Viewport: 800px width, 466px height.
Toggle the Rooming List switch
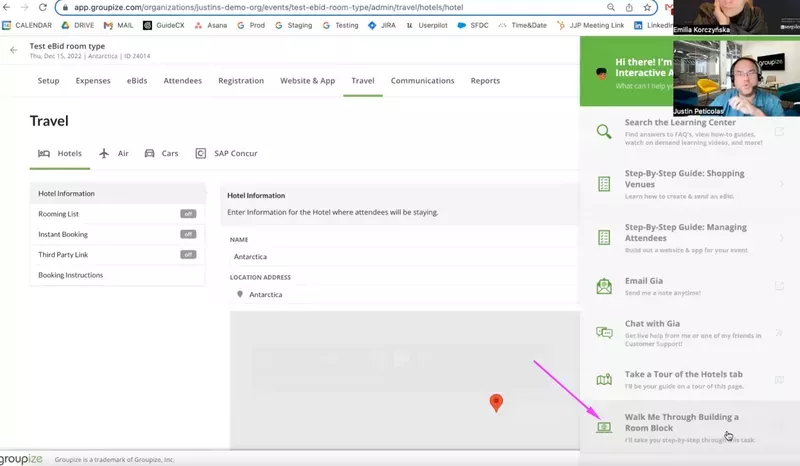pyautogui.click(x=187, y=214)
